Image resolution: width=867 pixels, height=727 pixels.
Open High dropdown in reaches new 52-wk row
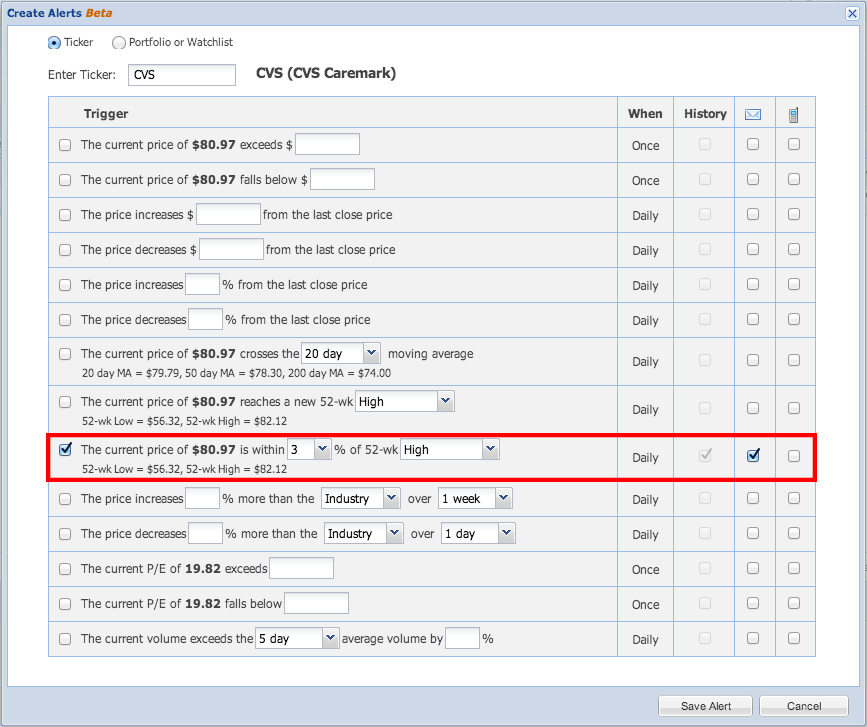pos(404,401)
